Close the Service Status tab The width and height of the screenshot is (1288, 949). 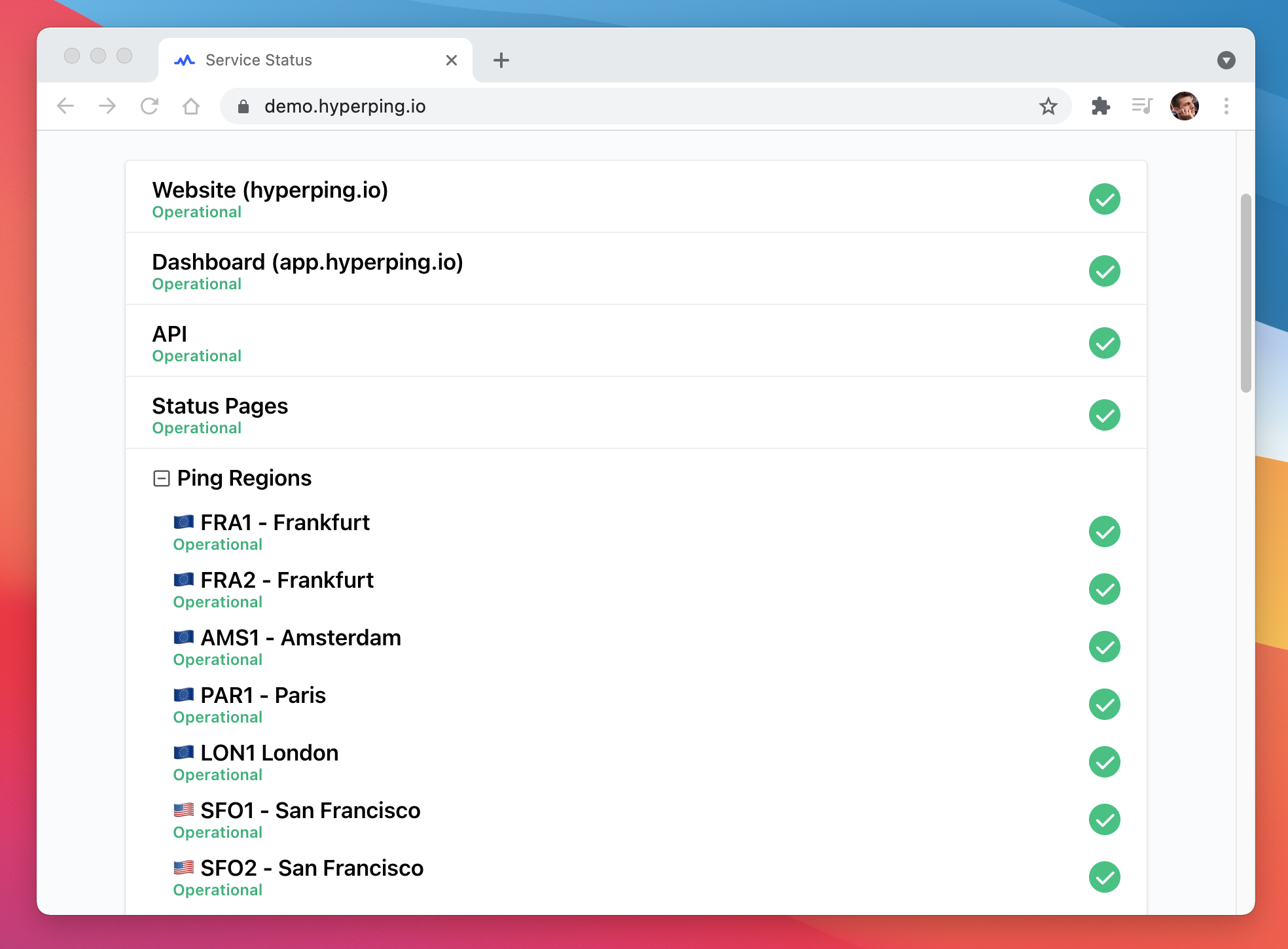(452, 60)
